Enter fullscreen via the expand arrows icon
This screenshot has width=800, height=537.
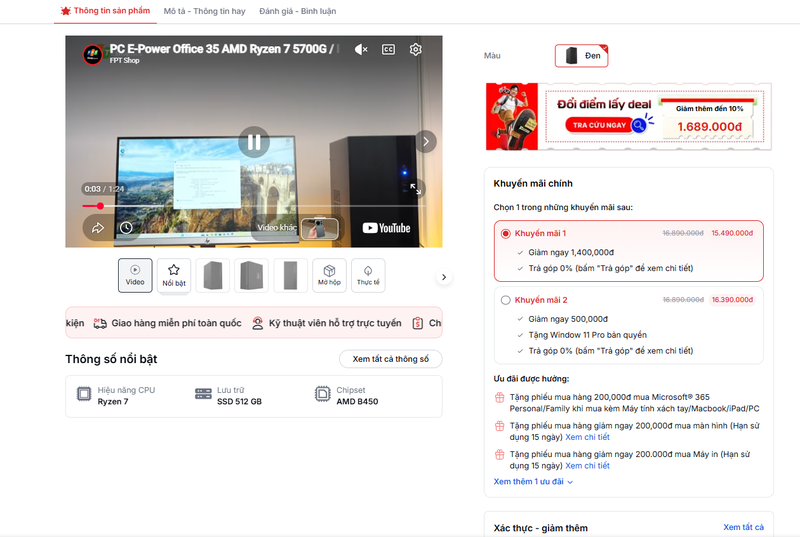coord(415,189)
